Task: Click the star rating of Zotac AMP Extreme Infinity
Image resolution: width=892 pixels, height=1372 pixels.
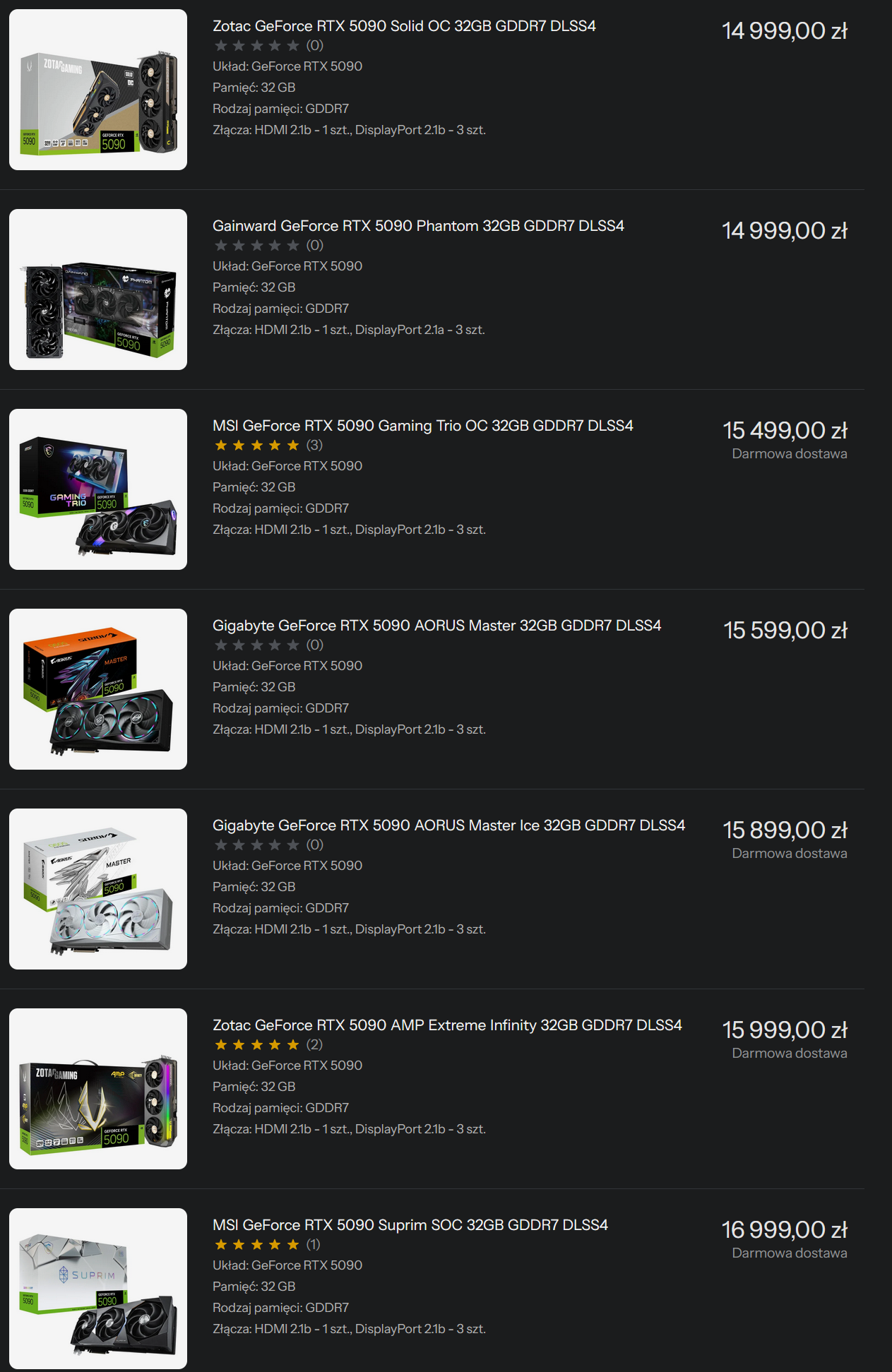Action: [x=257, y=1044]
